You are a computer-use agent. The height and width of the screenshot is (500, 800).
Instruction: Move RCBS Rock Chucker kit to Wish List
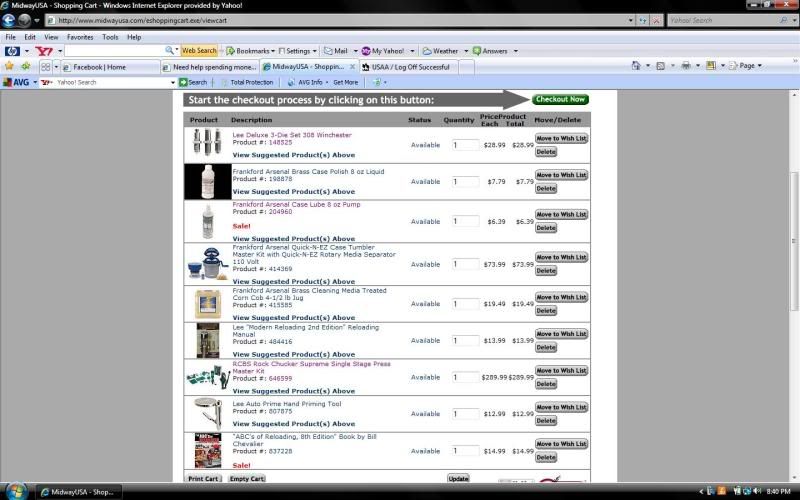[561, 371]
